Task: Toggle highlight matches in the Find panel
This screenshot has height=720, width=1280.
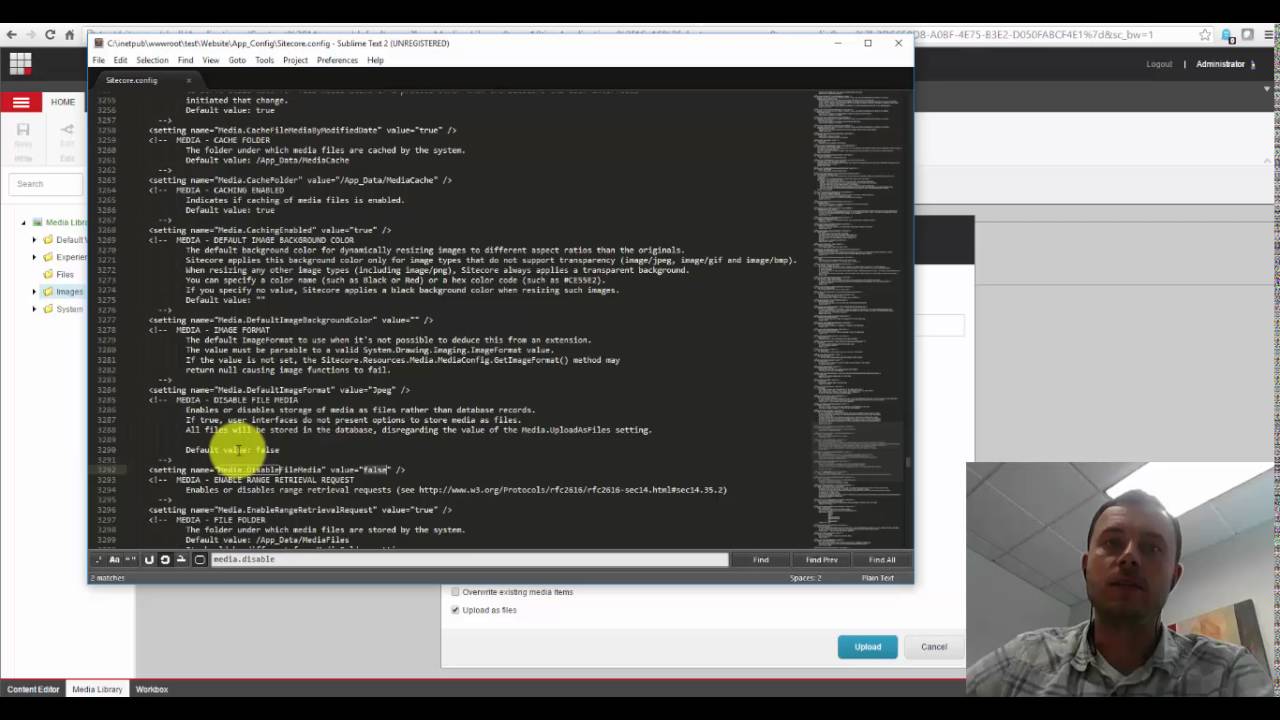Action: 200,559
